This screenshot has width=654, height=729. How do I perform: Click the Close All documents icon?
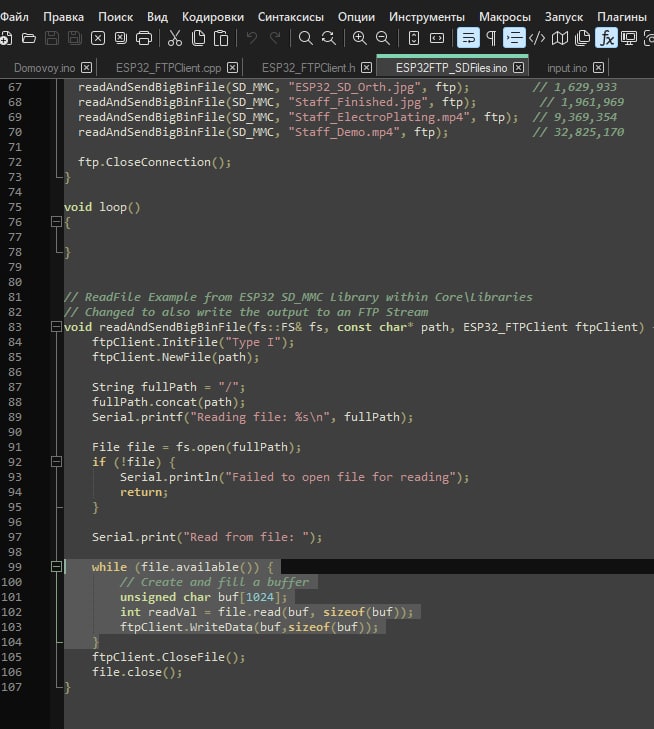[x=120, y=38]
